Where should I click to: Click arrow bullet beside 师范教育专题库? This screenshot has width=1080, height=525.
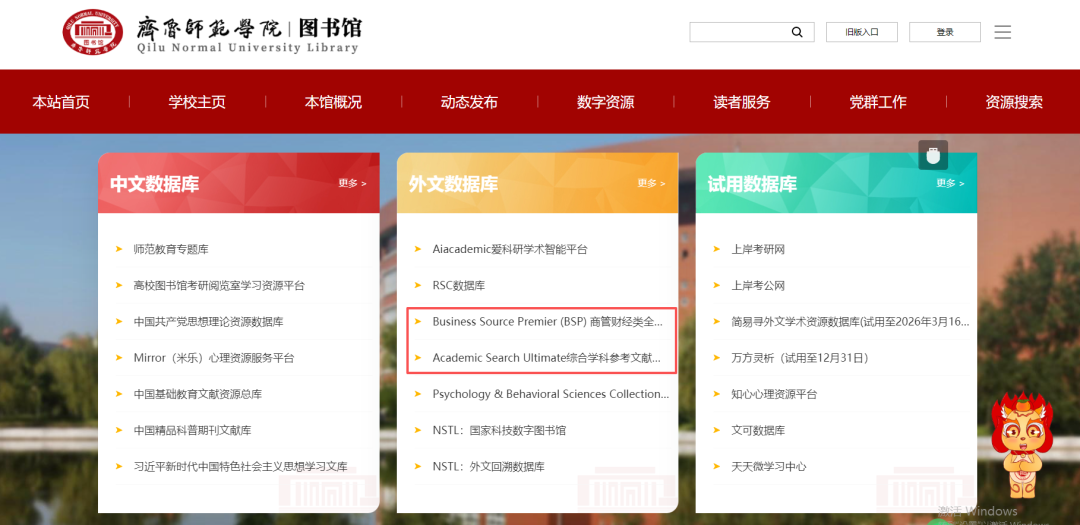[x=119, y=249]
